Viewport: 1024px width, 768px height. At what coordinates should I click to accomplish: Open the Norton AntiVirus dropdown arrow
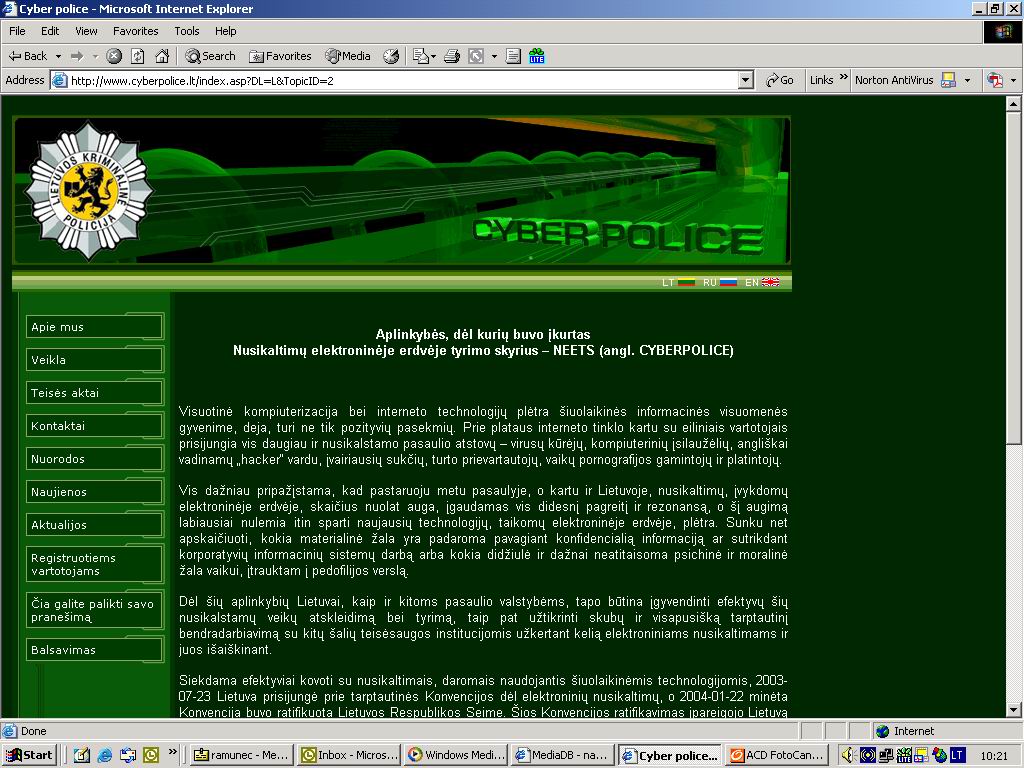click(967, 80)
